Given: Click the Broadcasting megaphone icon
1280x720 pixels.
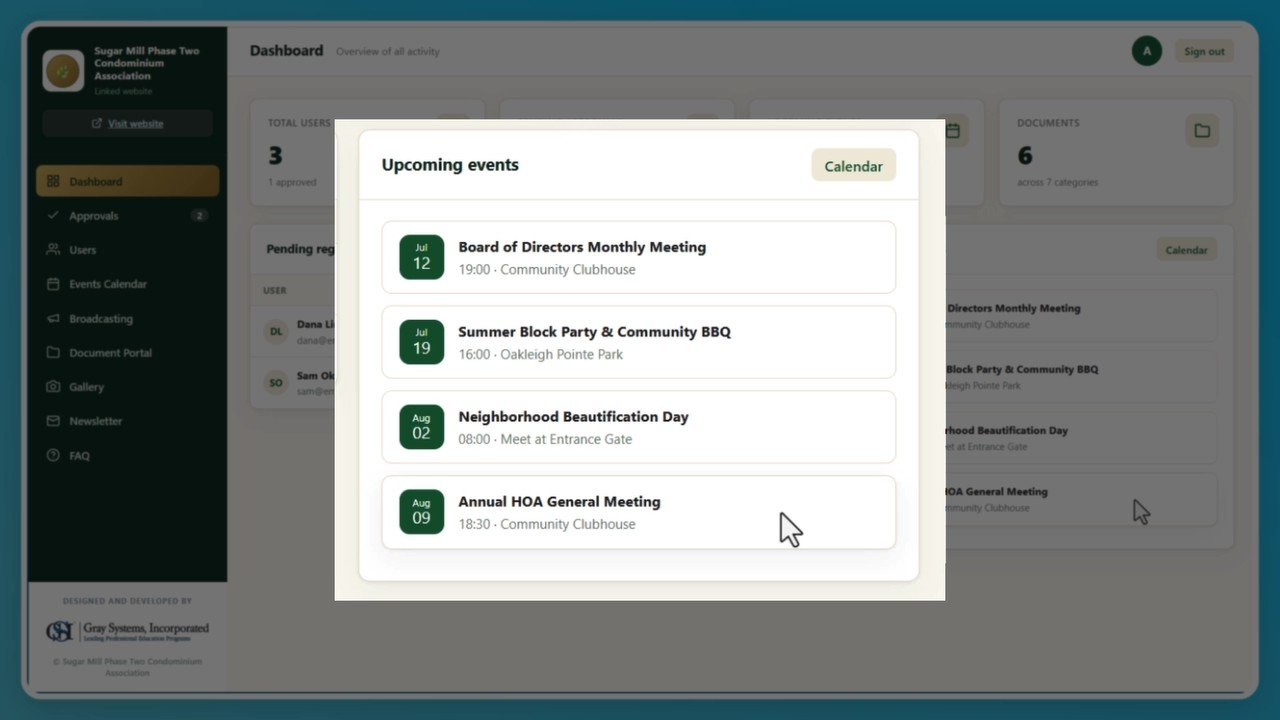Looking at the screenshot, I should coord(53,318).
